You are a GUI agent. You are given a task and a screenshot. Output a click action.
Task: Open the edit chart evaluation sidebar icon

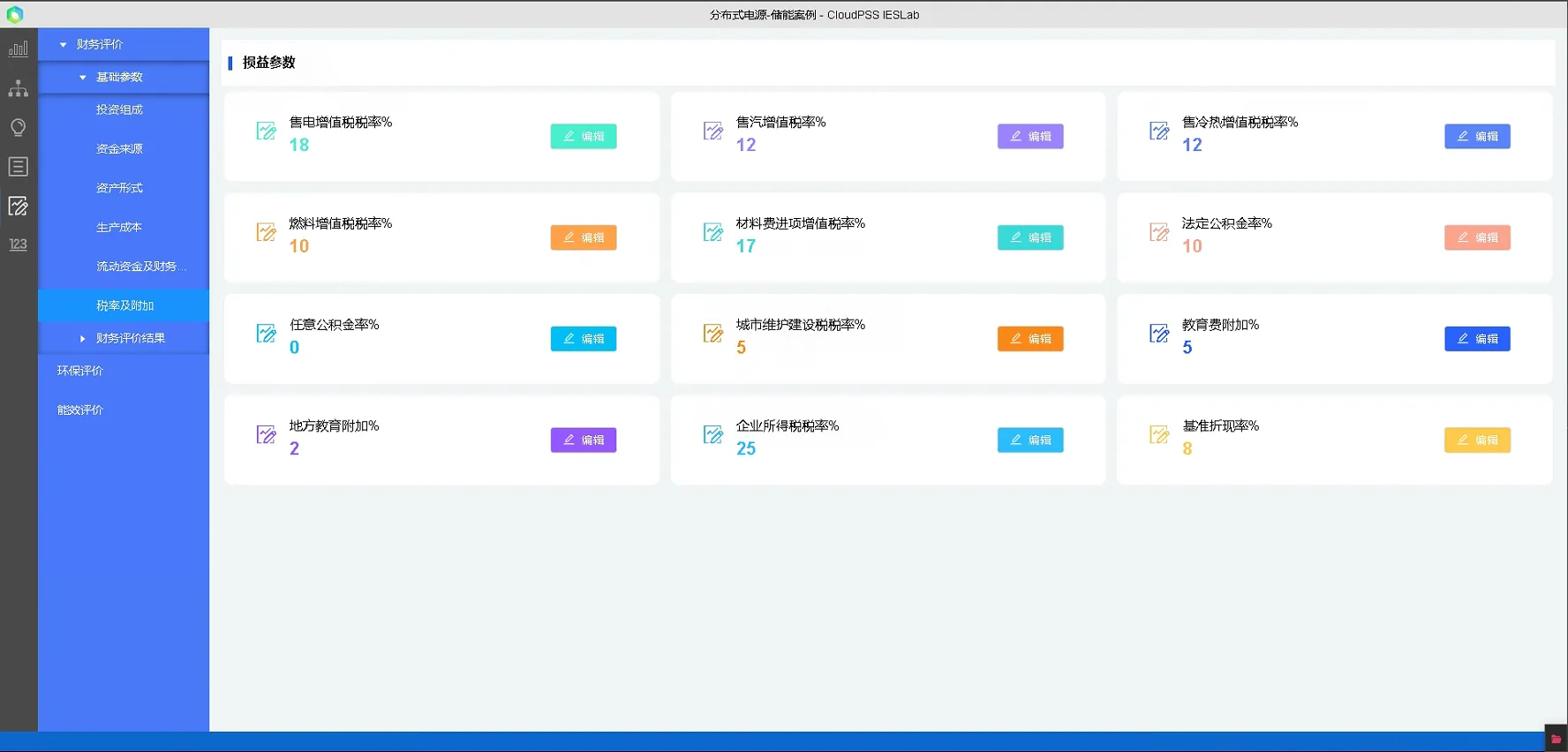[x=19, y=206]
